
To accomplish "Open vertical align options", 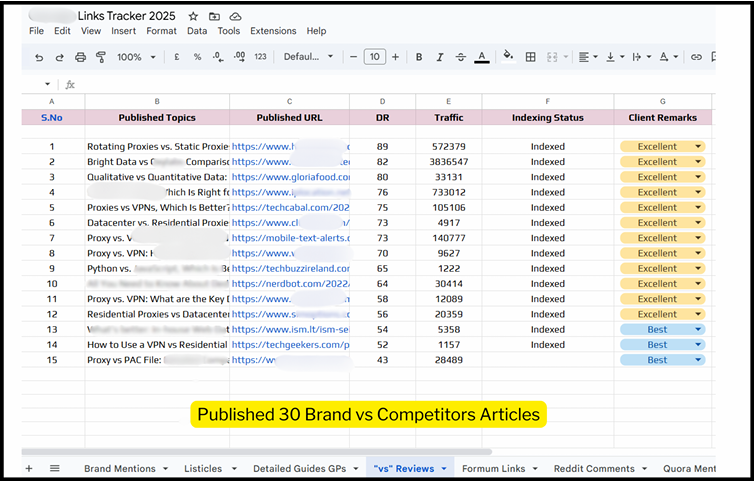I will [x=615, y=57].
